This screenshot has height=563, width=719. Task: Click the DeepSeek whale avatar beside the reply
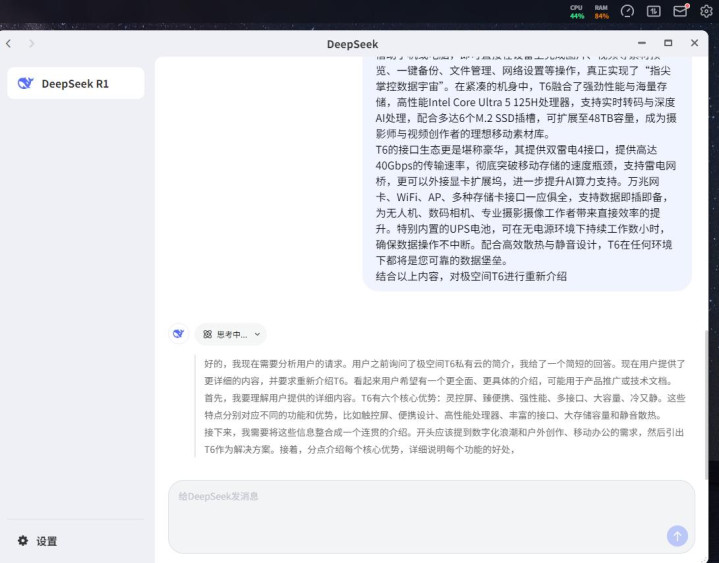coord(178,334)
